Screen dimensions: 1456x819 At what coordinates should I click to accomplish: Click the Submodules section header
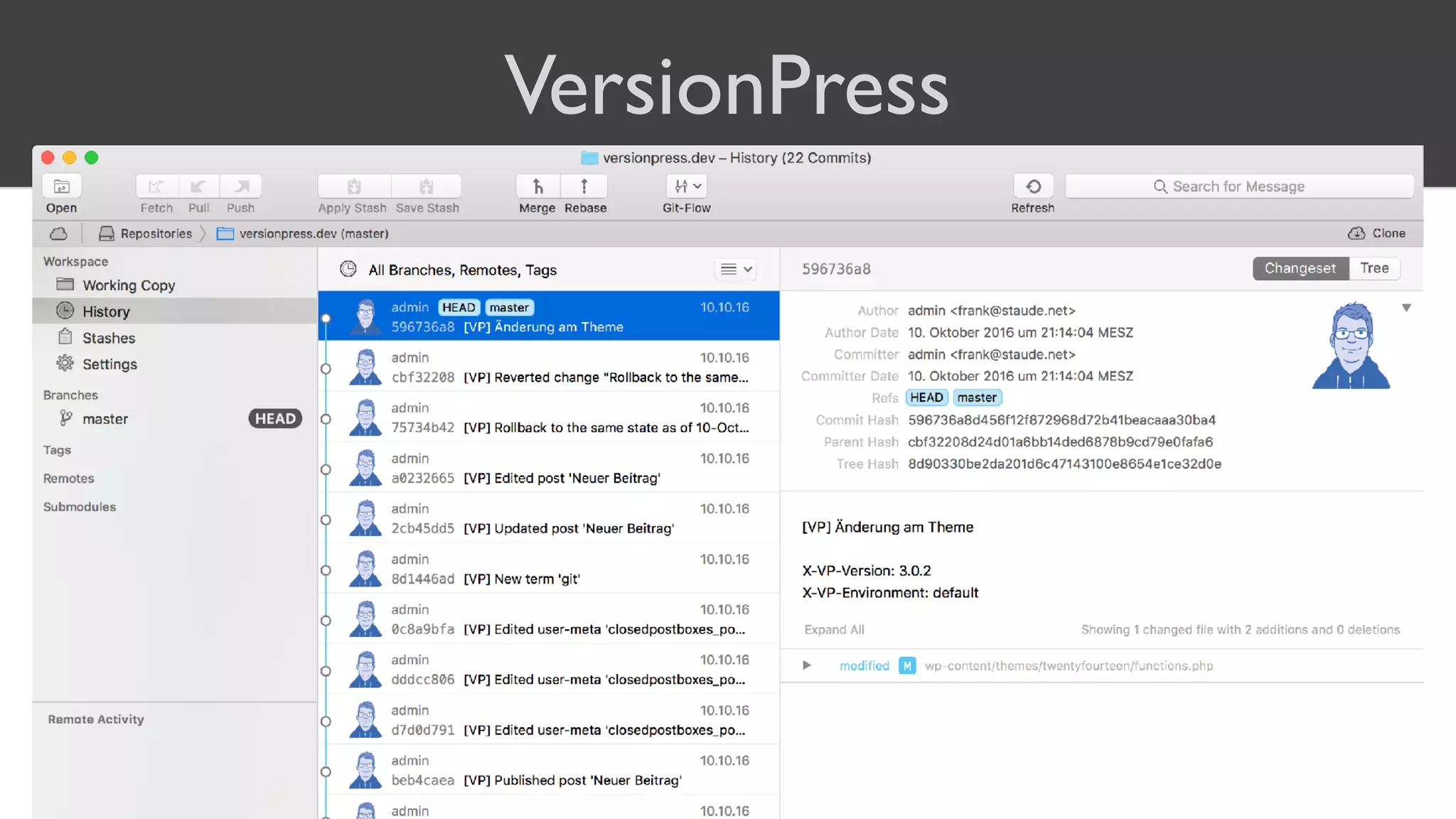(x=79, y=507)
